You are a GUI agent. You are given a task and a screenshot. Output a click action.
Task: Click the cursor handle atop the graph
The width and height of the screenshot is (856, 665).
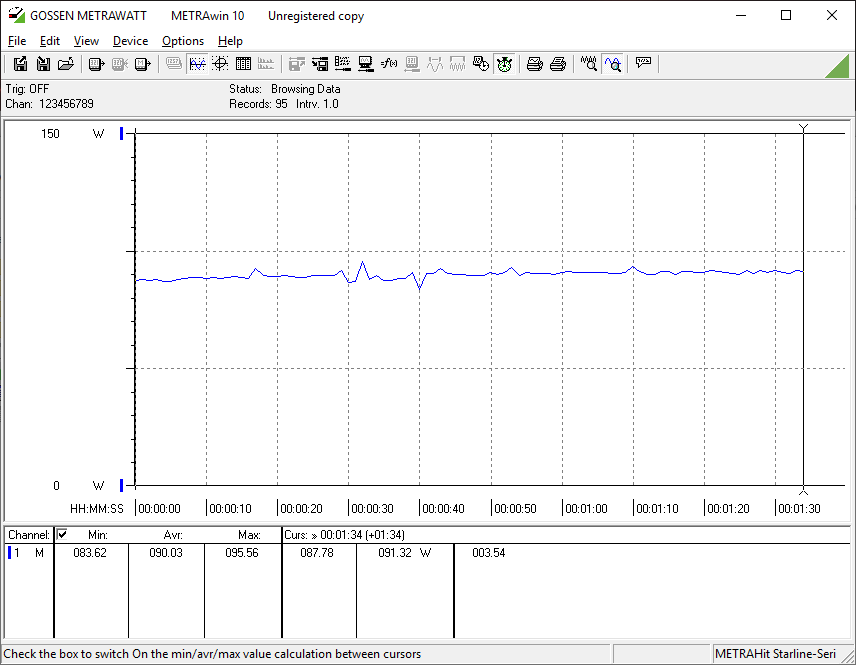tap(803, 128)
